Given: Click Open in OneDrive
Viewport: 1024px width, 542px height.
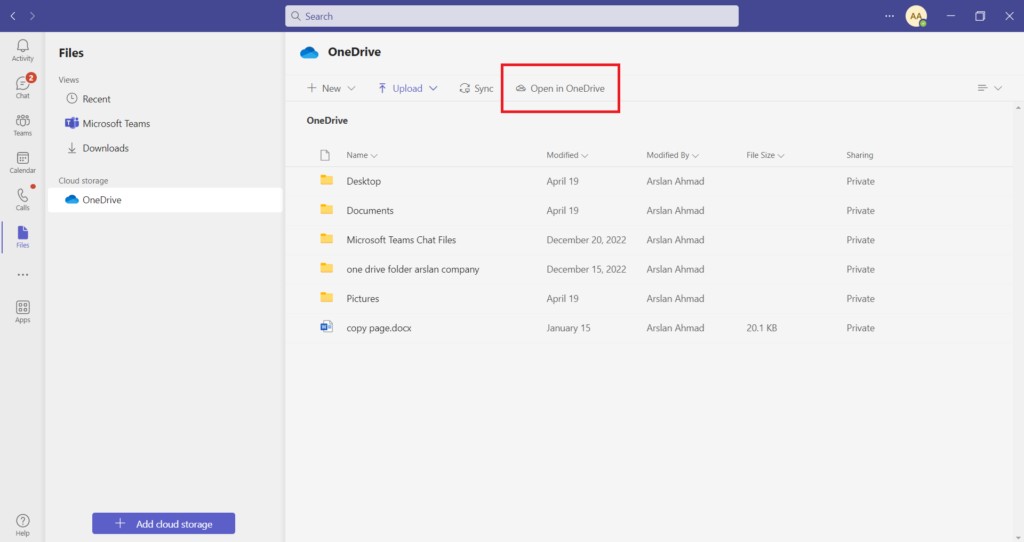Looking at the screenshot, I should [560, 88].
